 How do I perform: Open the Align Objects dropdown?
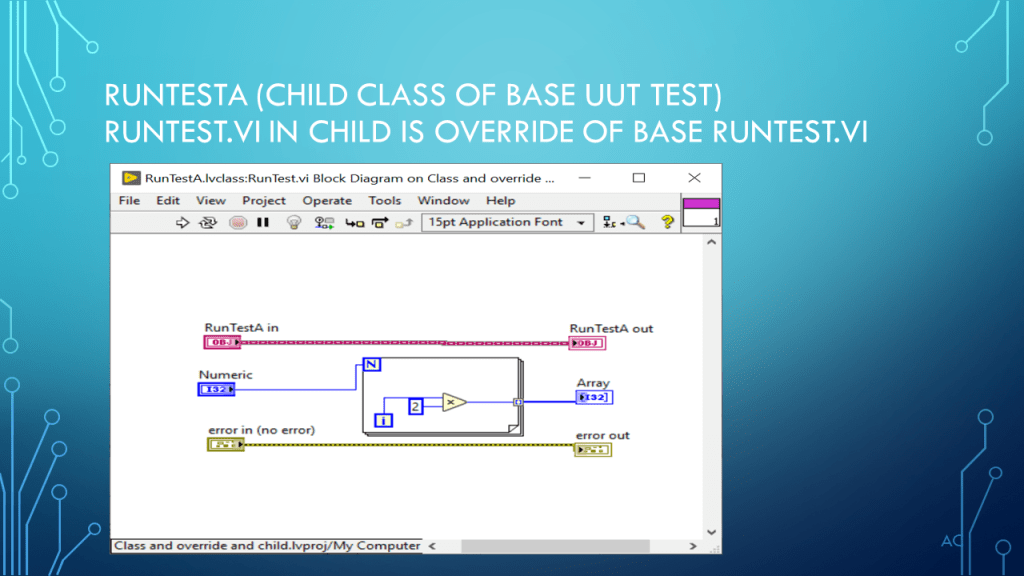click(x=610, y=223)
